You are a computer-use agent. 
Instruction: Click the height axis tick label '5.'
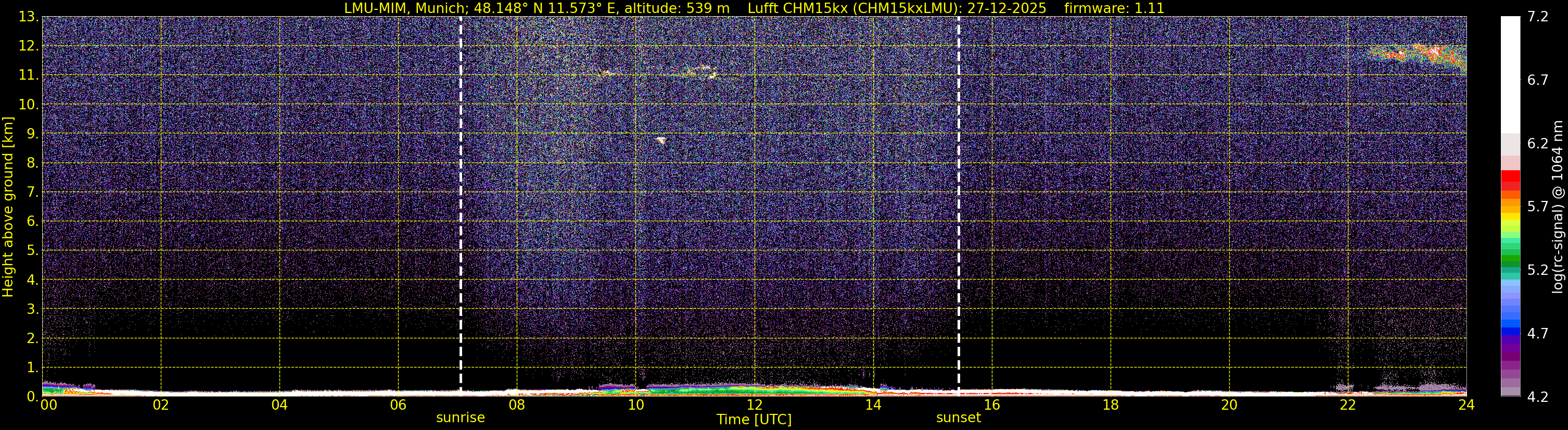(x=32, y=250)
